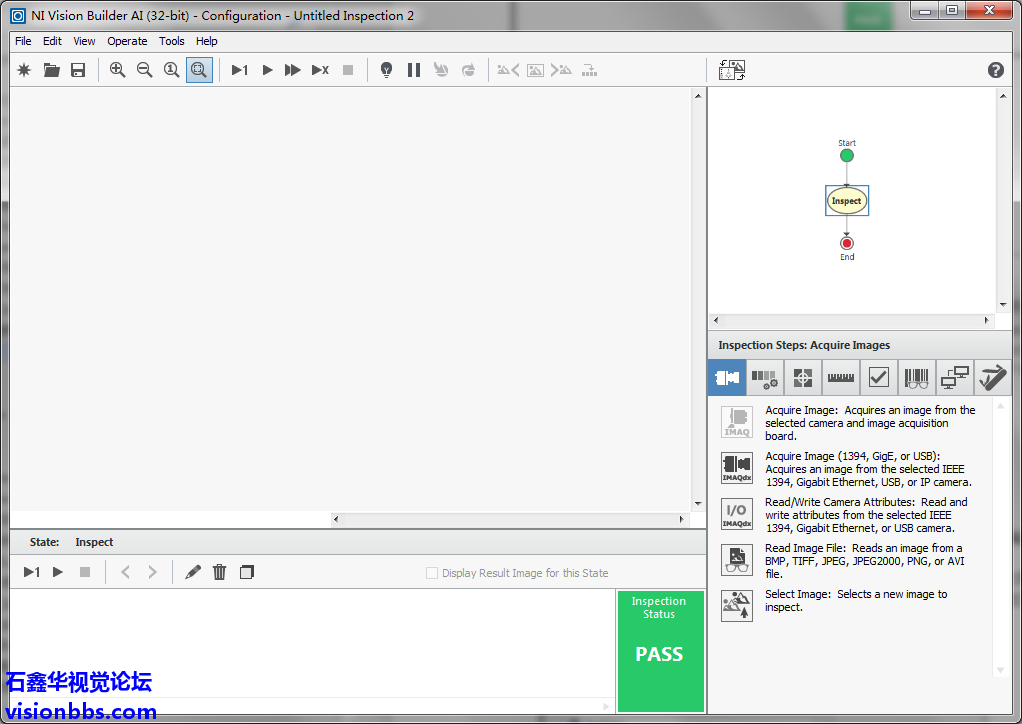Select the Read Image File step
This screenshot has height=724, width=1022.
[x=737, y=560]
